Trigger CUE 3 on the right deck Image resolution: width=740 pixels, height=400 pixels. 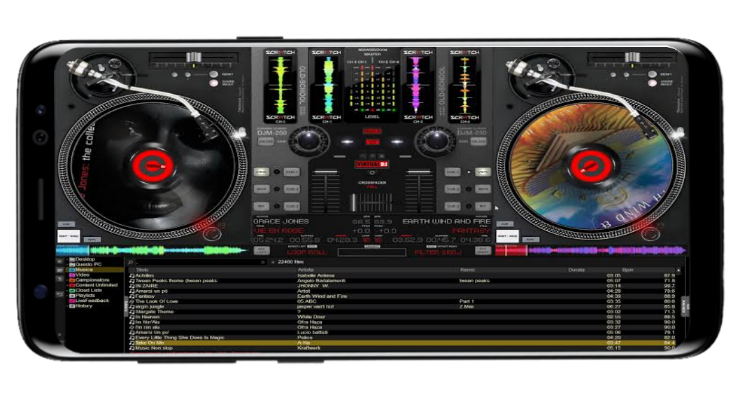pyautogui.click(x=453, y=206)
